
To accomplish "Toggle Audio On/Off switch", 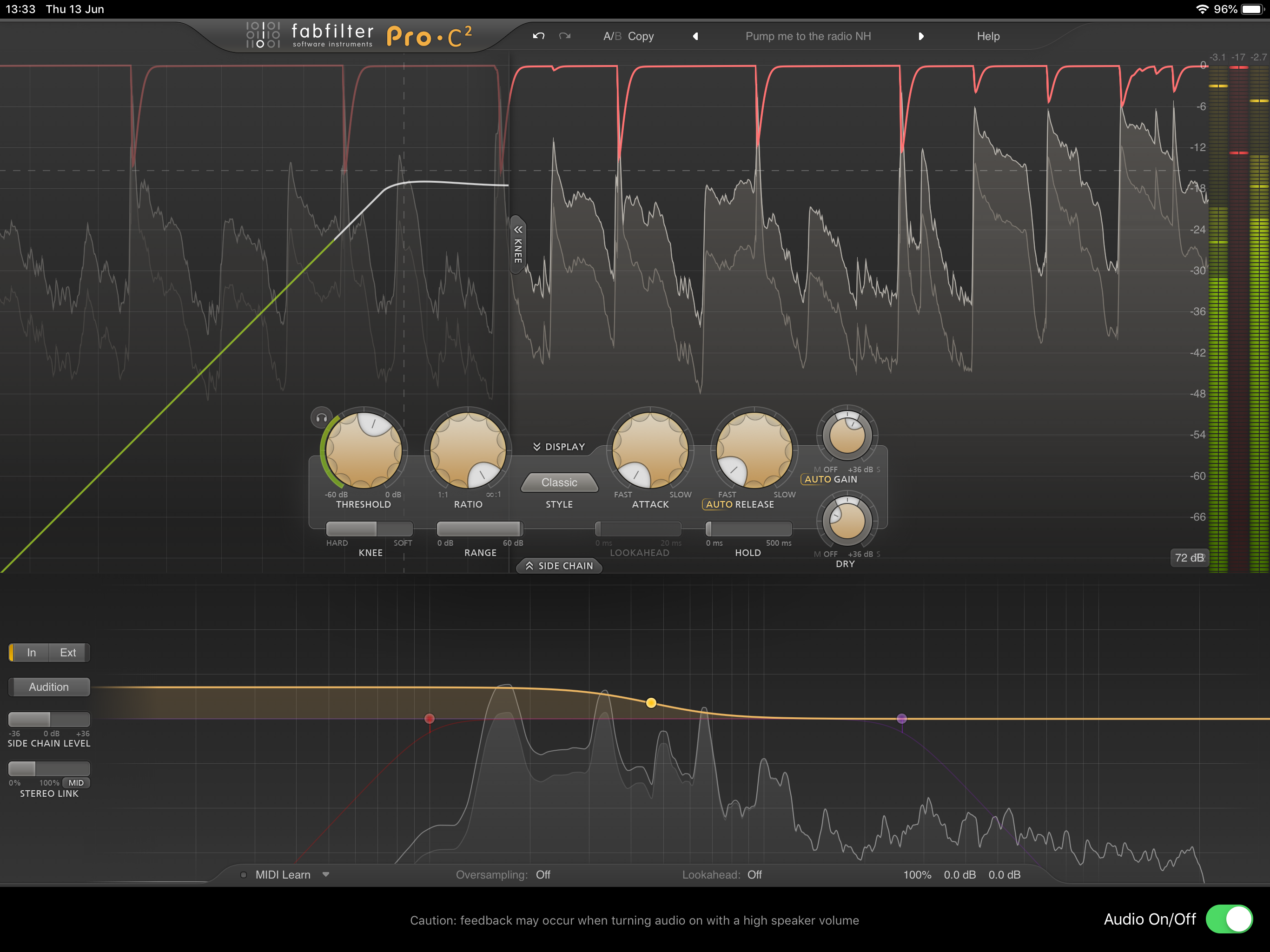I will click(1229, 919).
